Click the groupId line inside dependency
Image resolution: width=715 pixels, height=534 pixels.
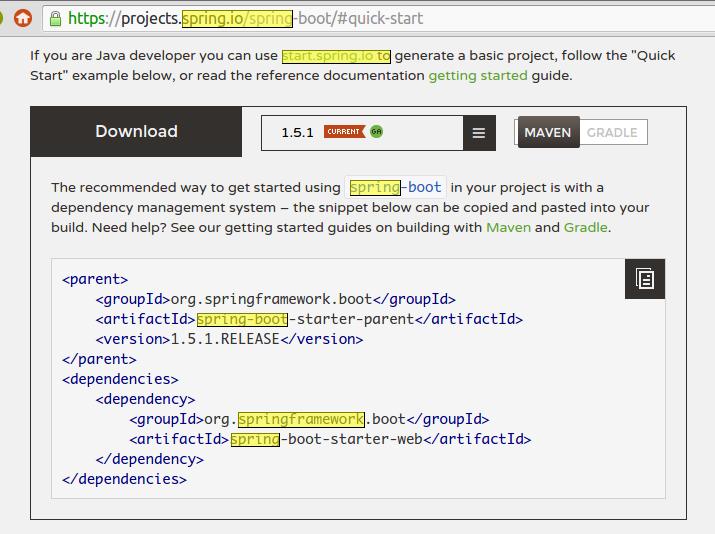pos(309,420)
